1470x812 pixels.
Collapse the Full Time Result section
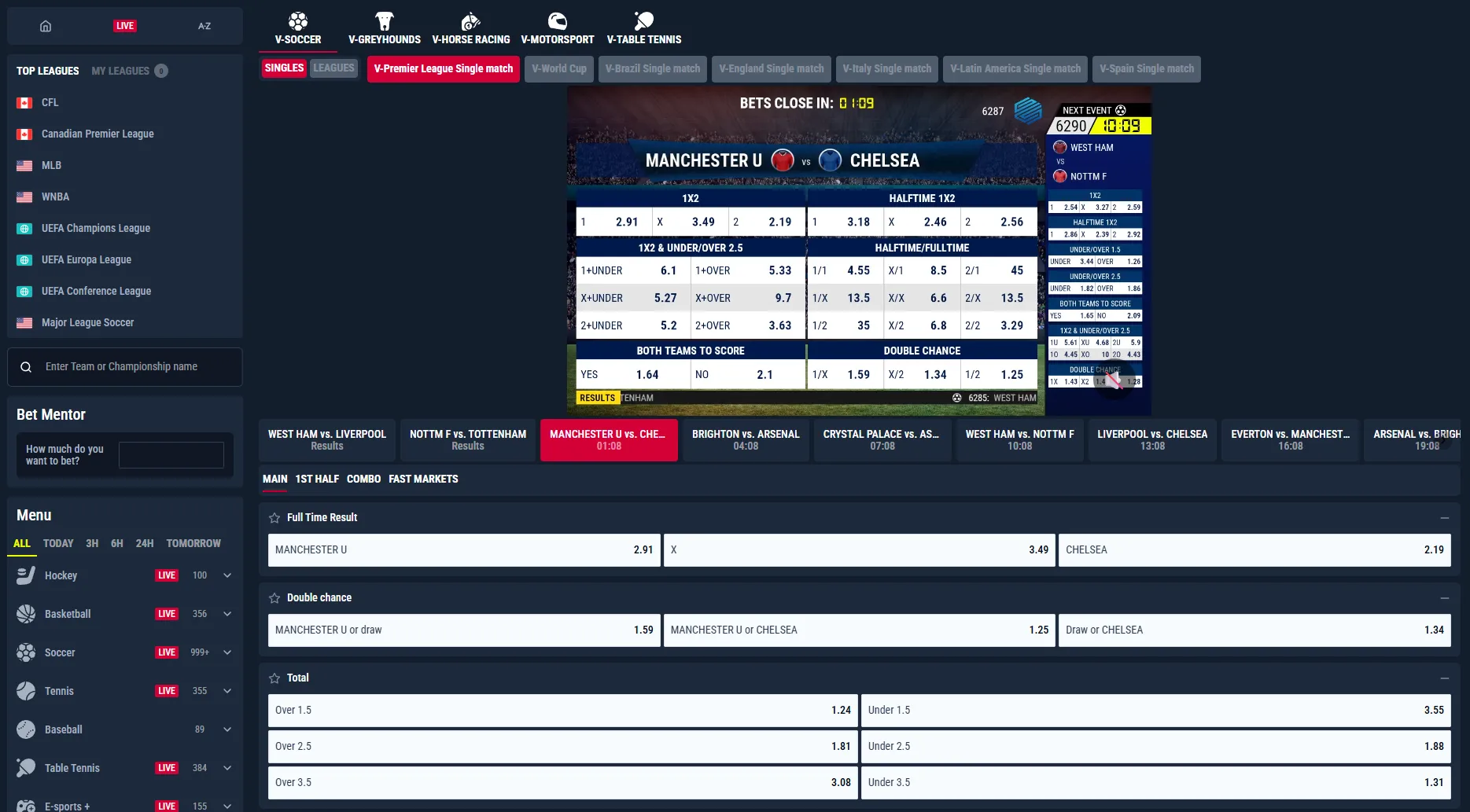pos(1444,518)
